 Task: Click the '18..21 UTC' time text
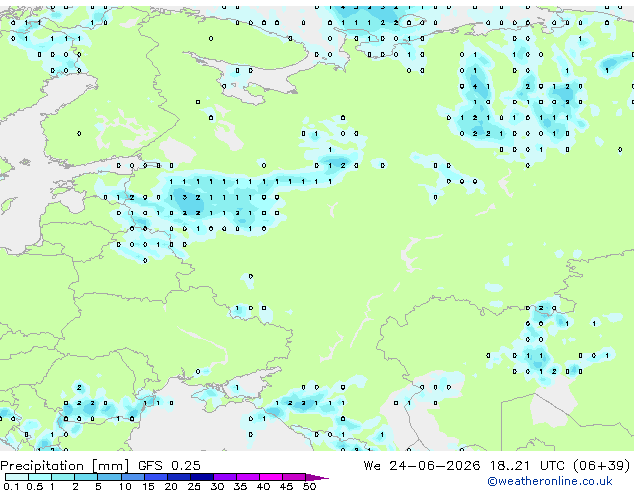click(527, 466)
